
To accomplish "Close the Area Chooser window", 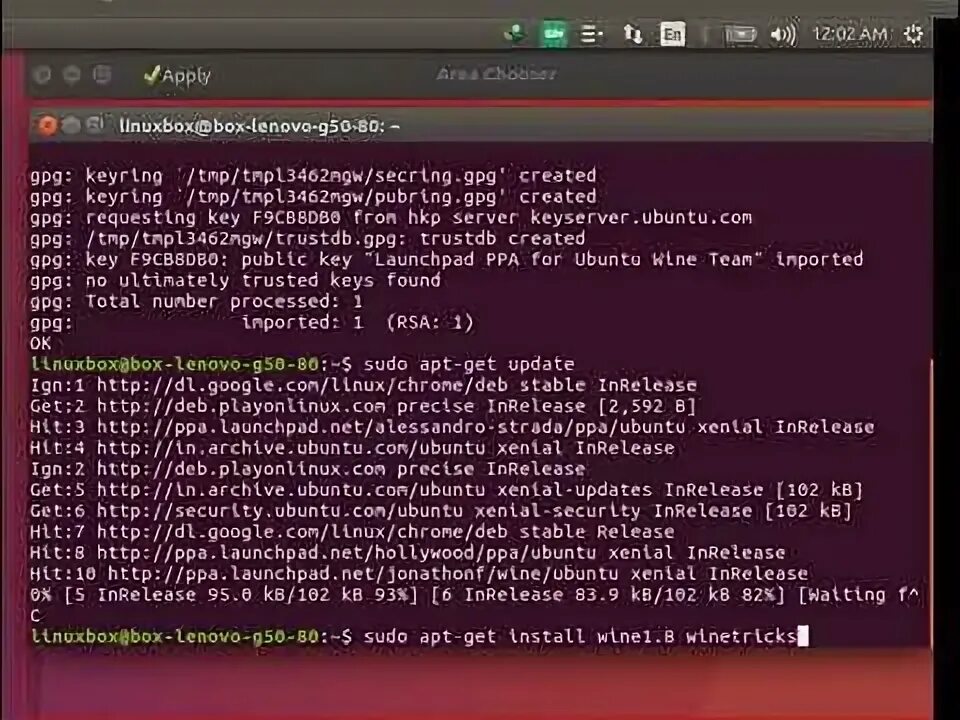I will pos(42,75).
